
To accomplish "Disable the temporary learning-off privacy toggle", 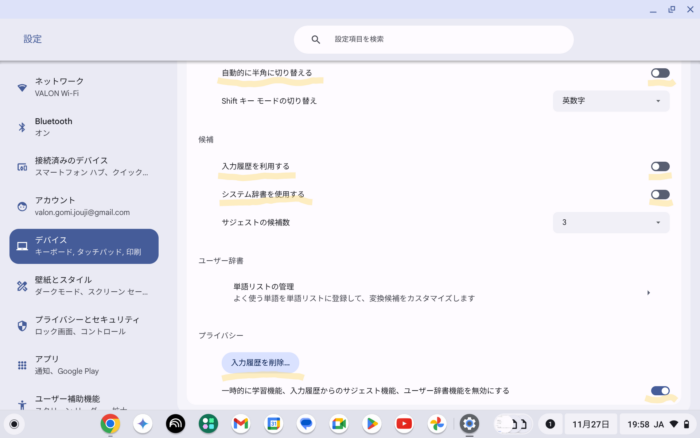I will coord(660,391).
